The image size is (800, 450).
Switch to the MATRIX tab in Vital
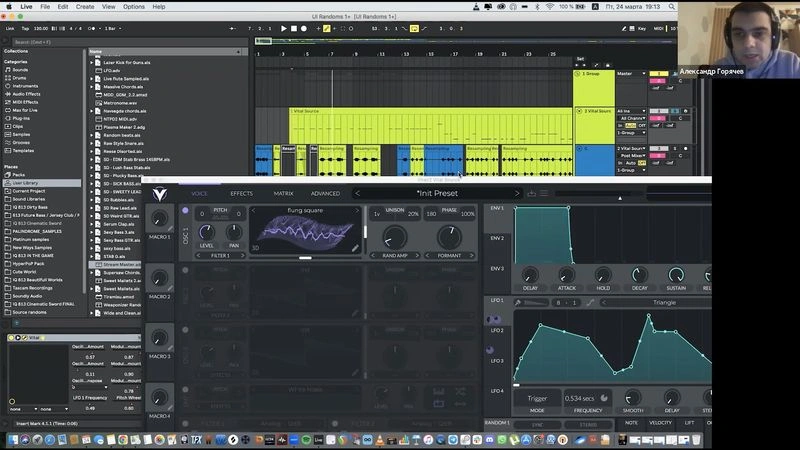click(283, 194)
